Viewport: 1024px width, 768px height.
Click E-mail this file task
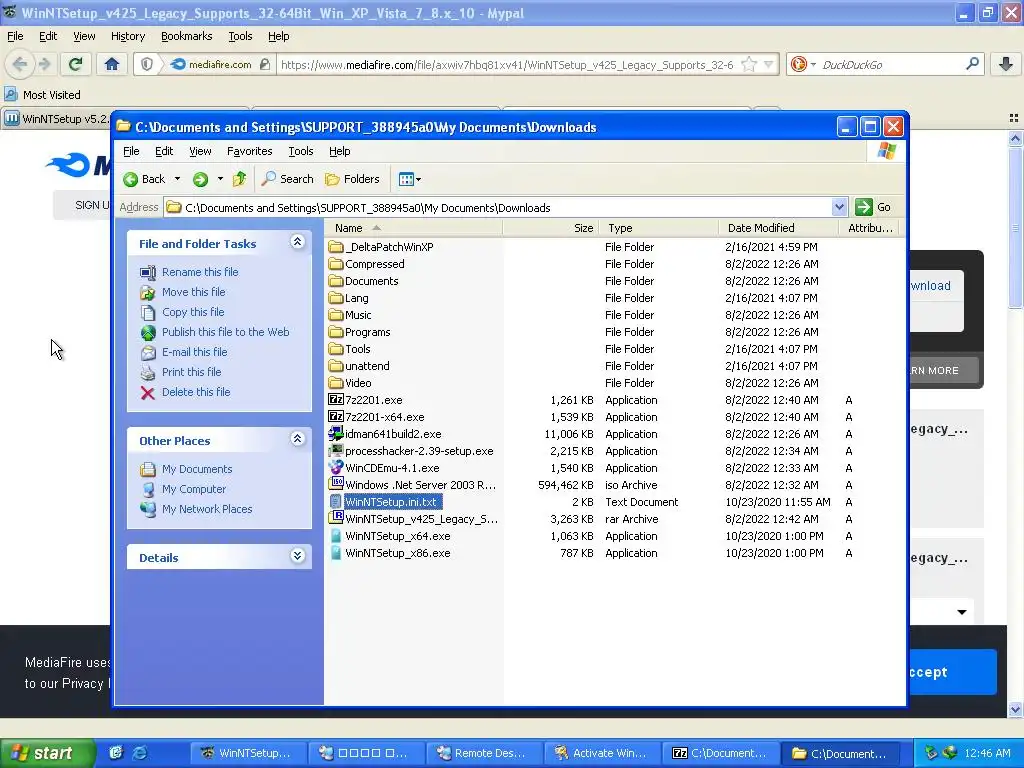(195, 352)
